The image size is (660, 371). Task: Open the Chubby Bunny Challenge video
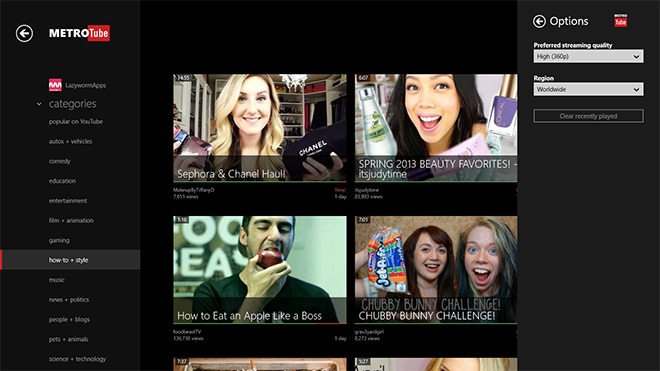(436, 270)
